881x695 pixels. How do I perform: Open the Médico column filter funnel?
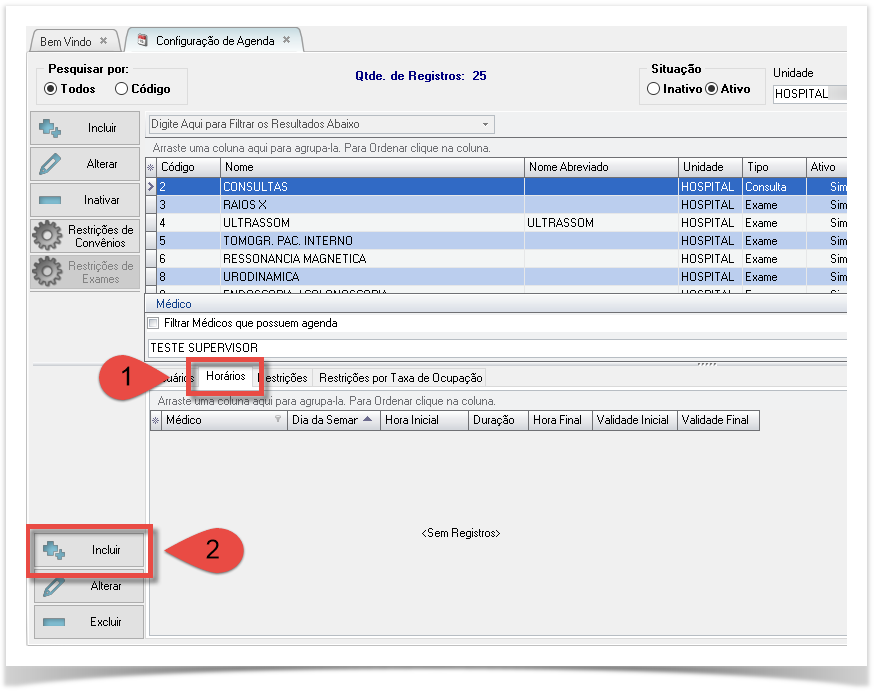278,421
